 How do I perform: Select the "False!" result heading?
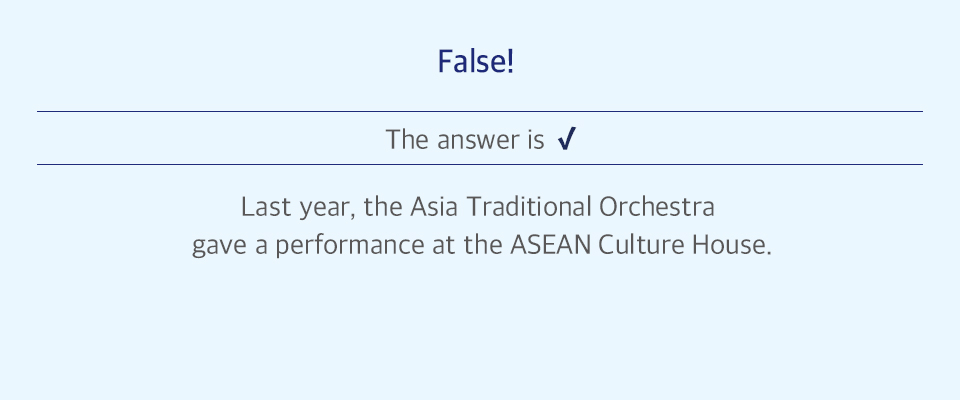coord(476,62)
